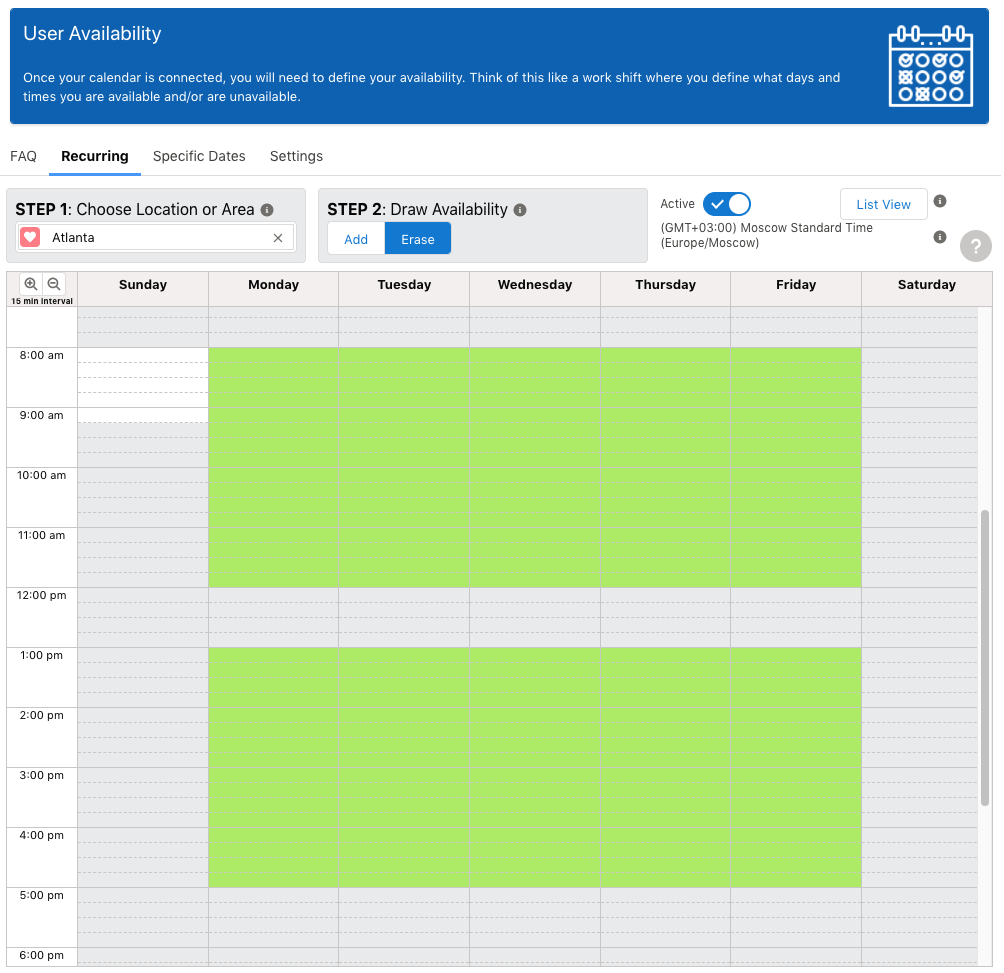
Task: Switch to the Specific Dates tab
Action: [x=199, y=156]
